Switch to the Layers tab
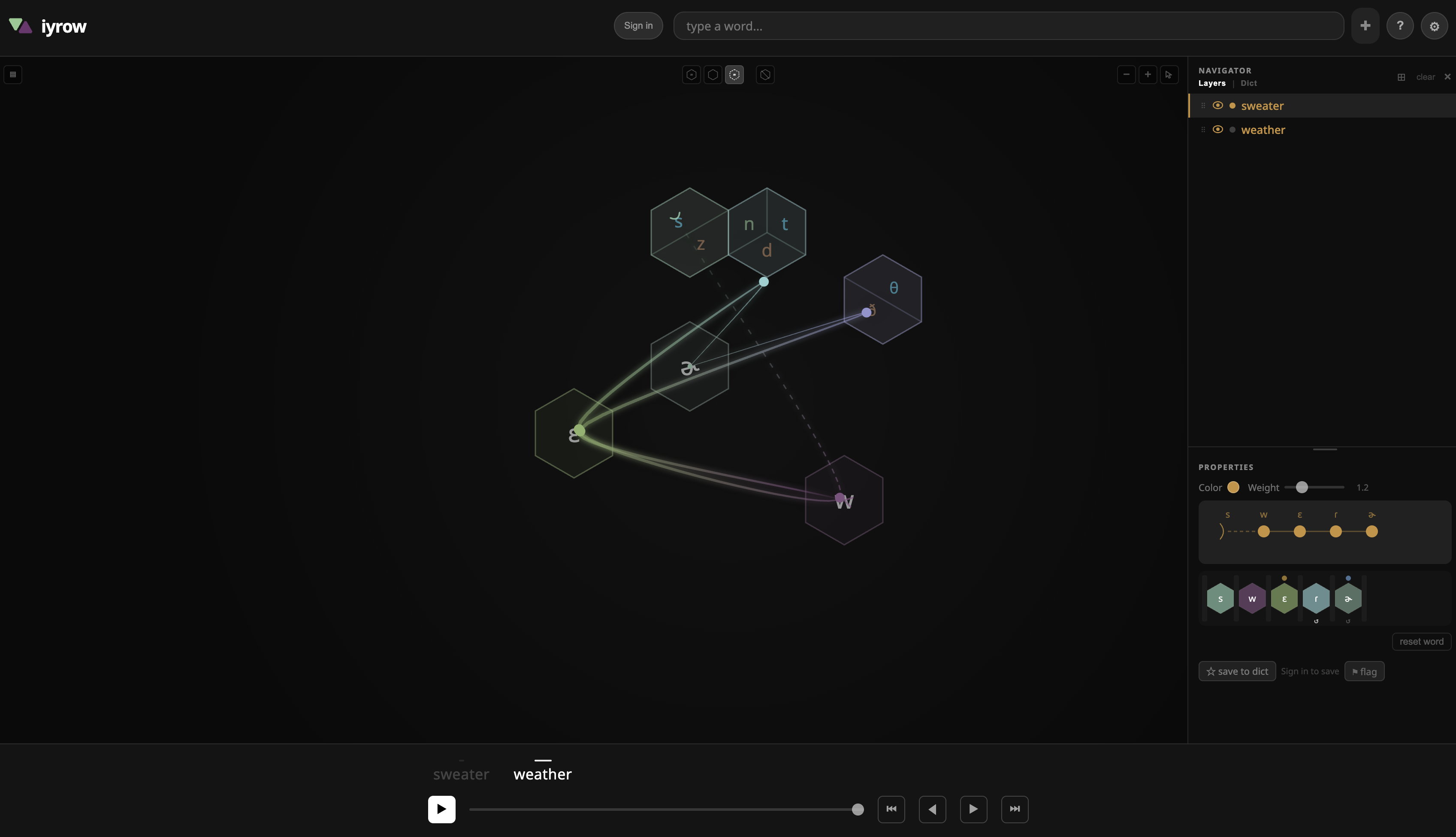 point(1212,83)
